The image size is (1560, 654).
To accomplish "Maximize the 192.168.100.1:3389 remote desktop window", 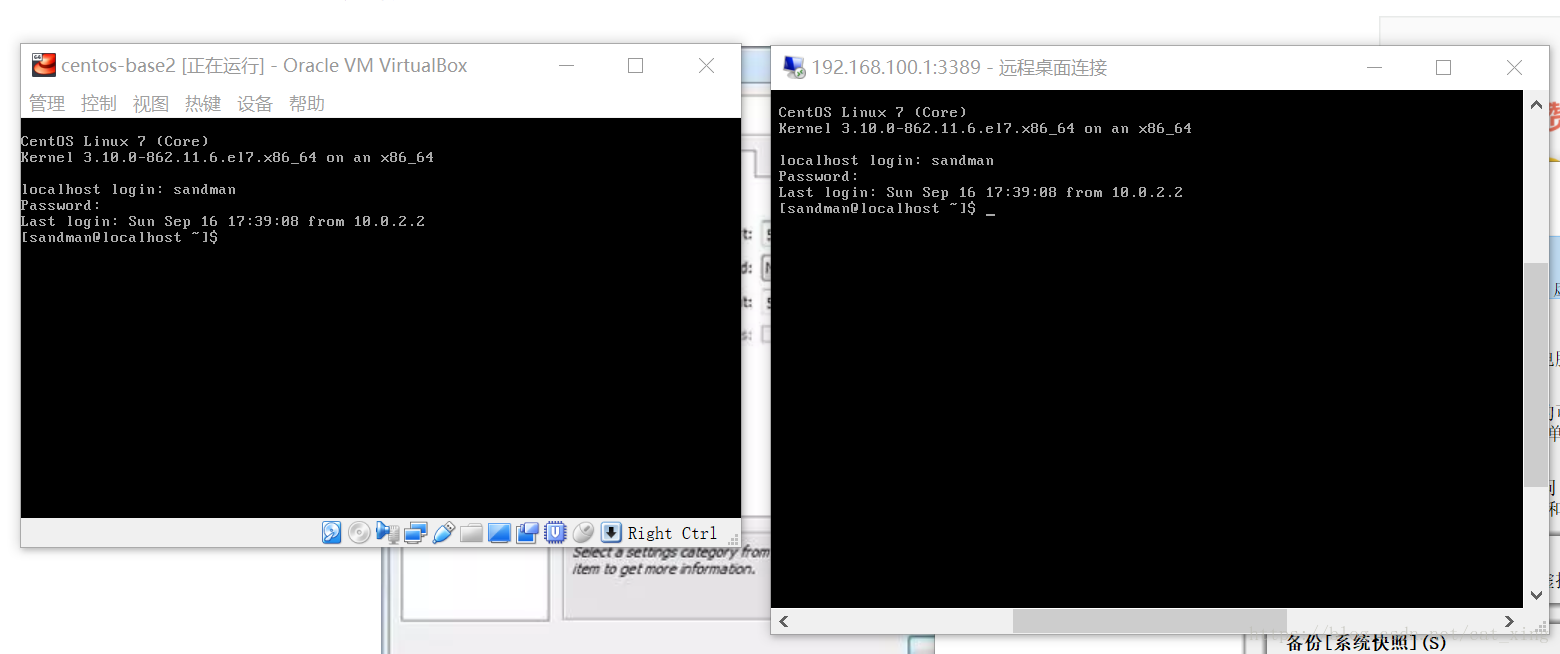I will (1443, 68).
